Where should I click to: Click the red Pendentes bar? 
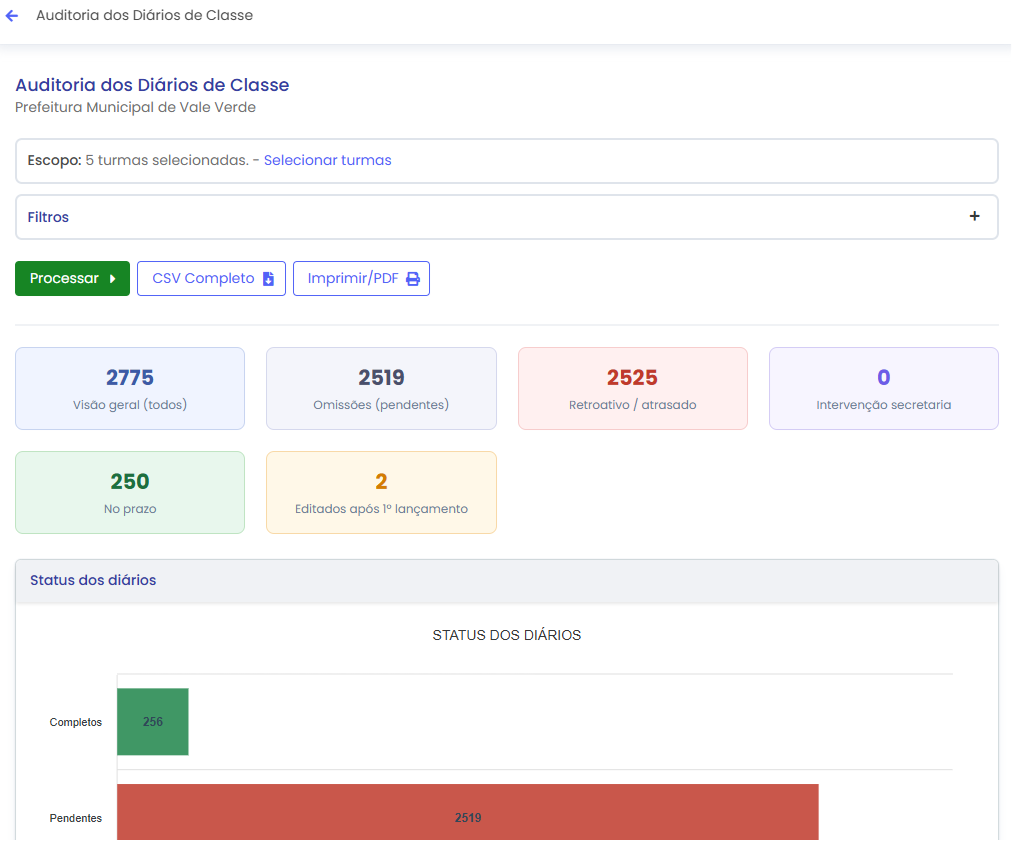point(468,812)
